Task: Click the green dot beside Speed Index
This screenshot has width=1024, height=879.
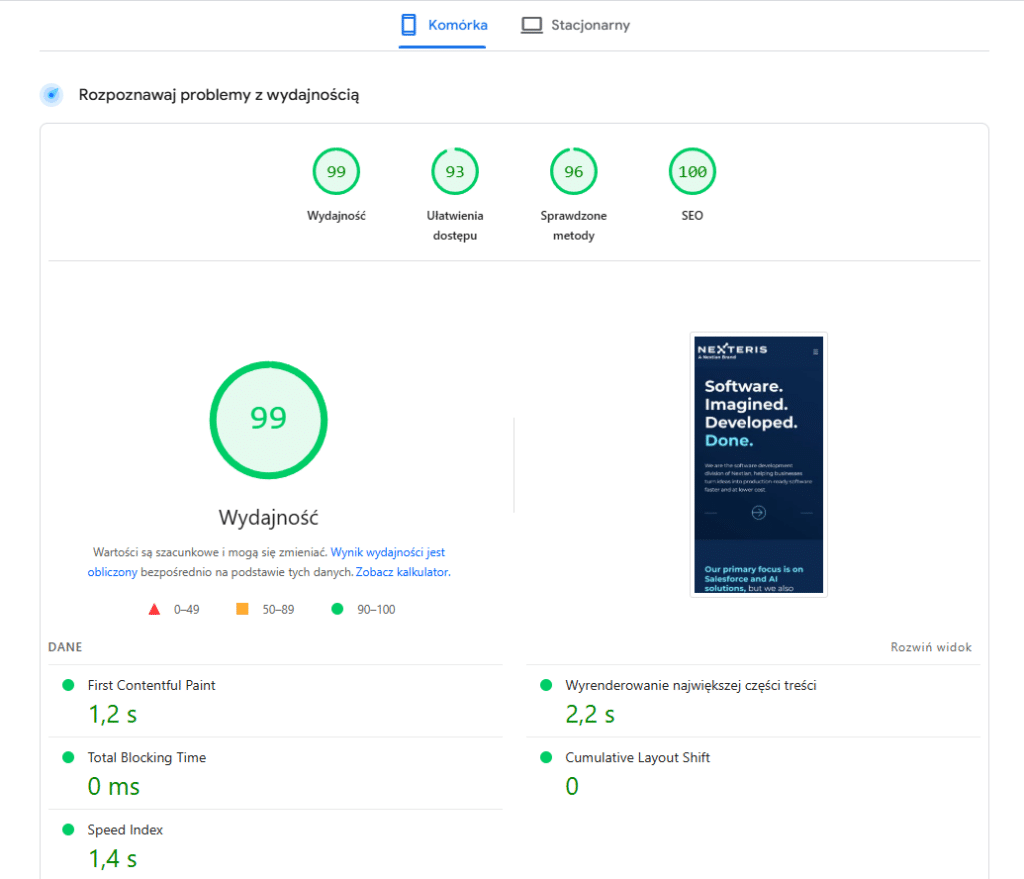Action: point(68,829)
